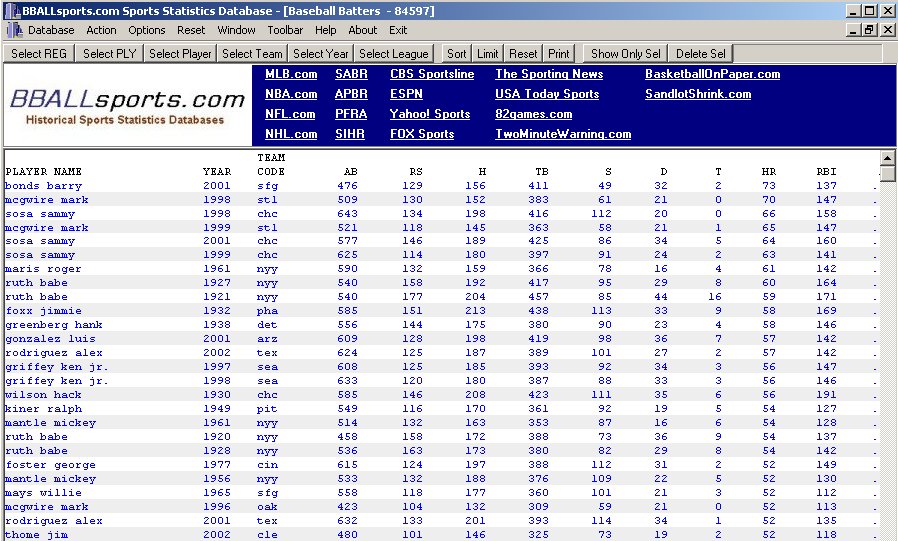Click the Select League button
The height and width of the screenshot is (541, 898).
pyautogui.click(x=393, y=54)
